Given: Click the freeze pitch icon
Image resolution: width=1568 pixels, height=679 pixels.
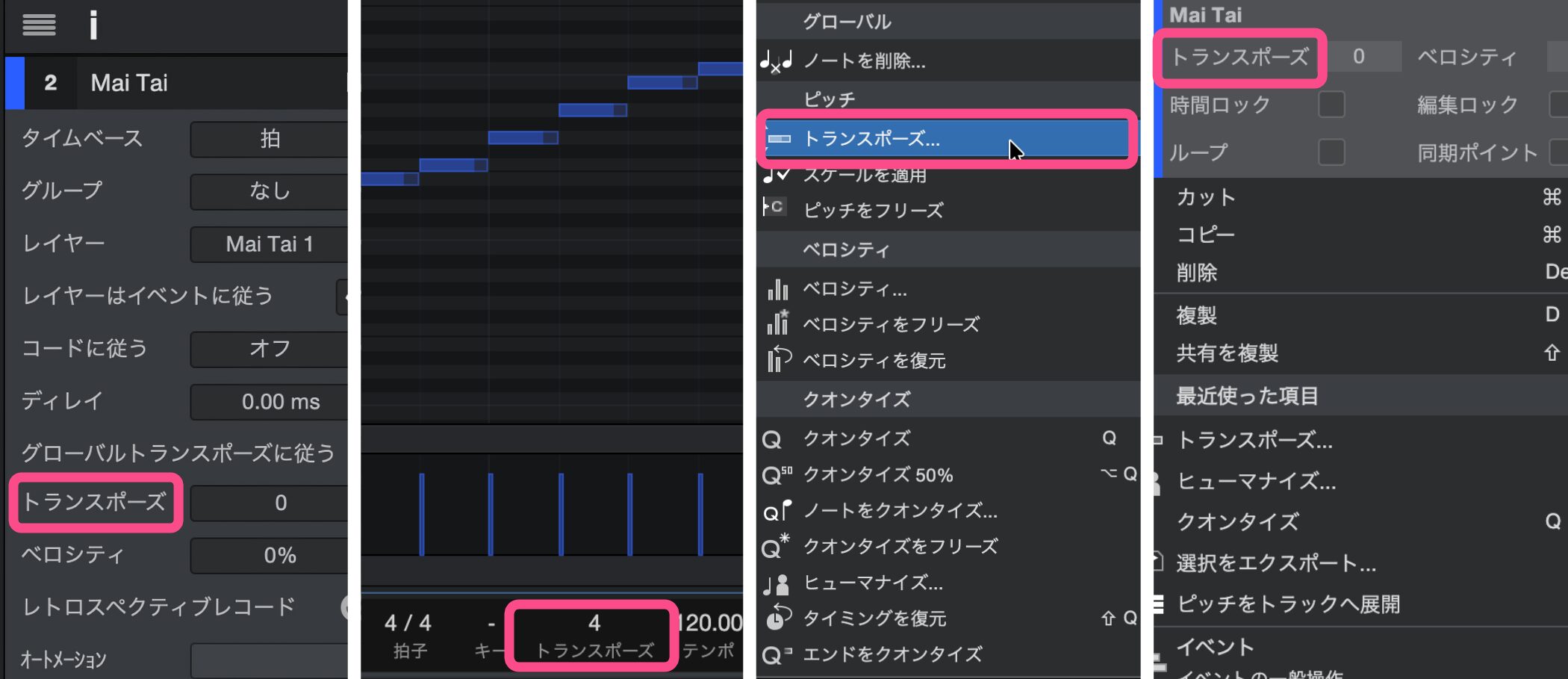Looking at the screenshot, I should pyautogui.click(x=774, y=208).
